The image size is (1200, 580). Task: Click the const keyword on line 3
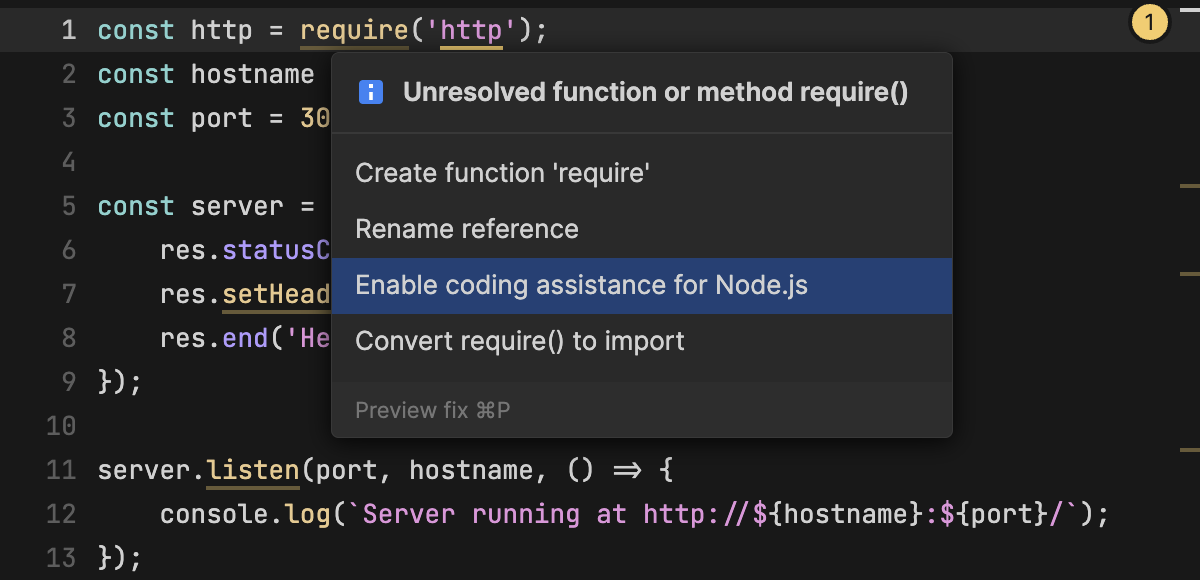136,118
